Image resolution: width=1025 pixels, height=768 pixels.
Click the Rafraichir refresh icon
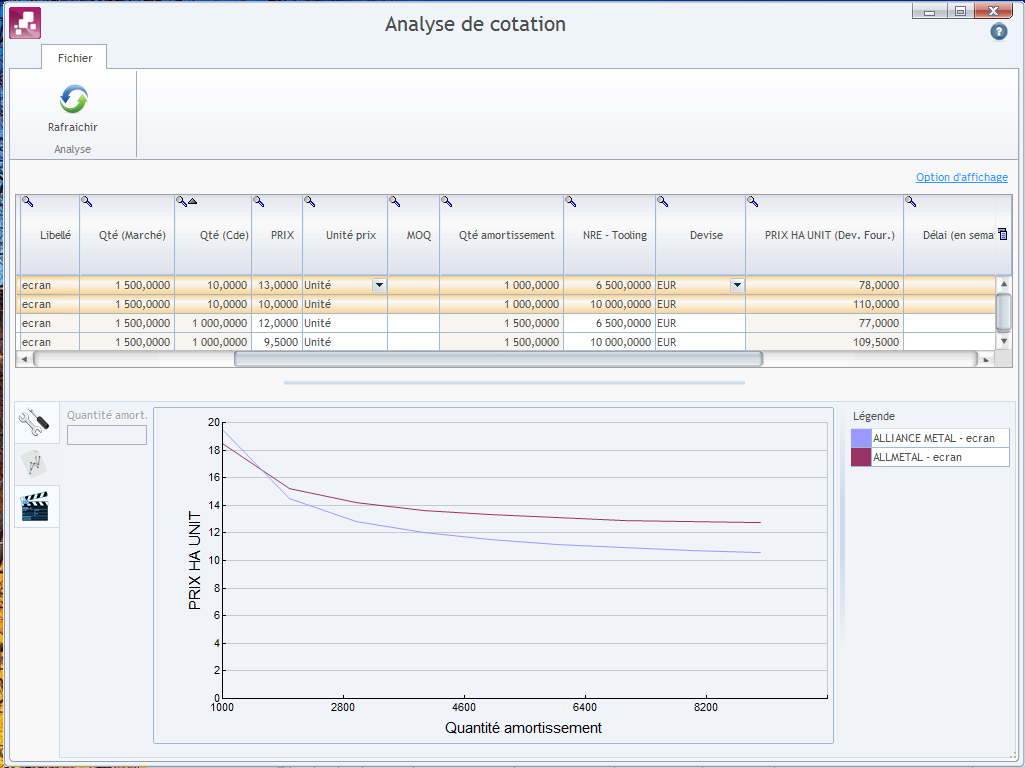coord(73,100)
